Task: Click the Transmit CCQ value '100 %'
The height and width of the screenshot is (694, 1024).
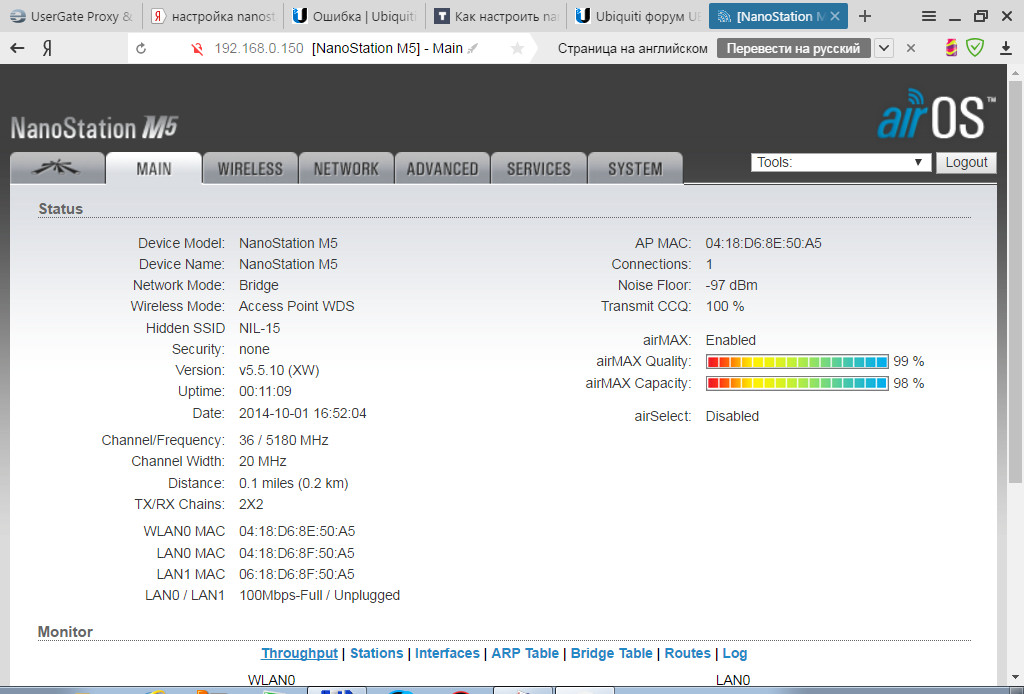Action: [x=725, y=306]
